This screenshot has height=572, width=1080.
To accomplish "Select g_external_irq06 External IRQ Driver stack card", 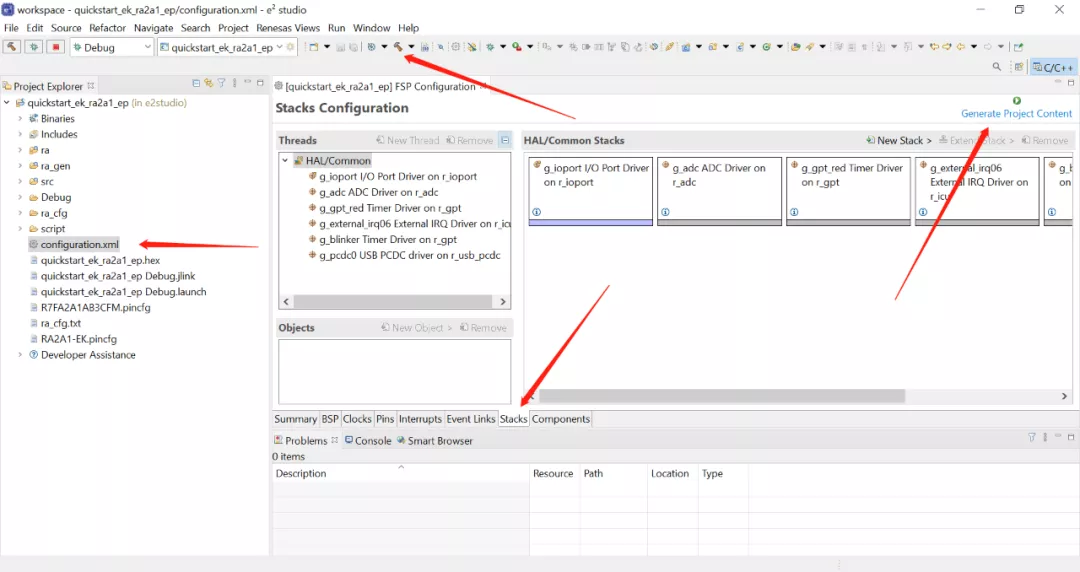I will coord(979,192).
